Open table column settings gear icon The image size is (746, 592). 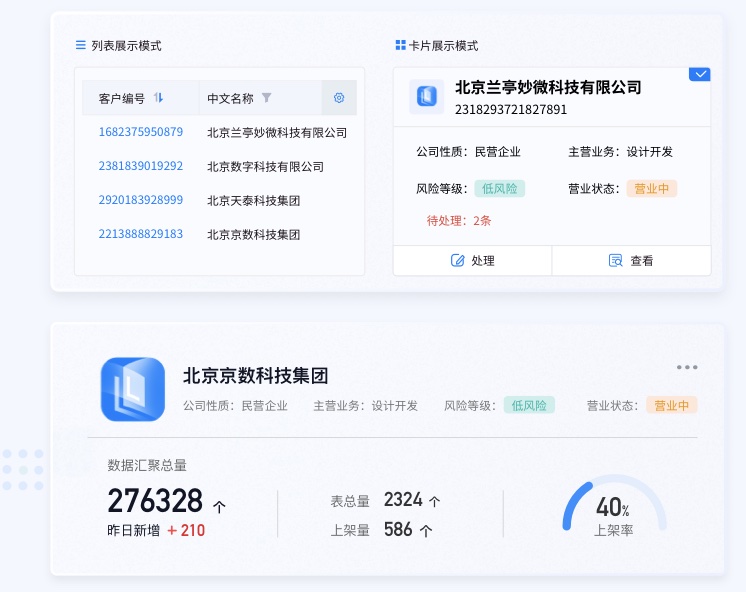click(x=339, y=98)
